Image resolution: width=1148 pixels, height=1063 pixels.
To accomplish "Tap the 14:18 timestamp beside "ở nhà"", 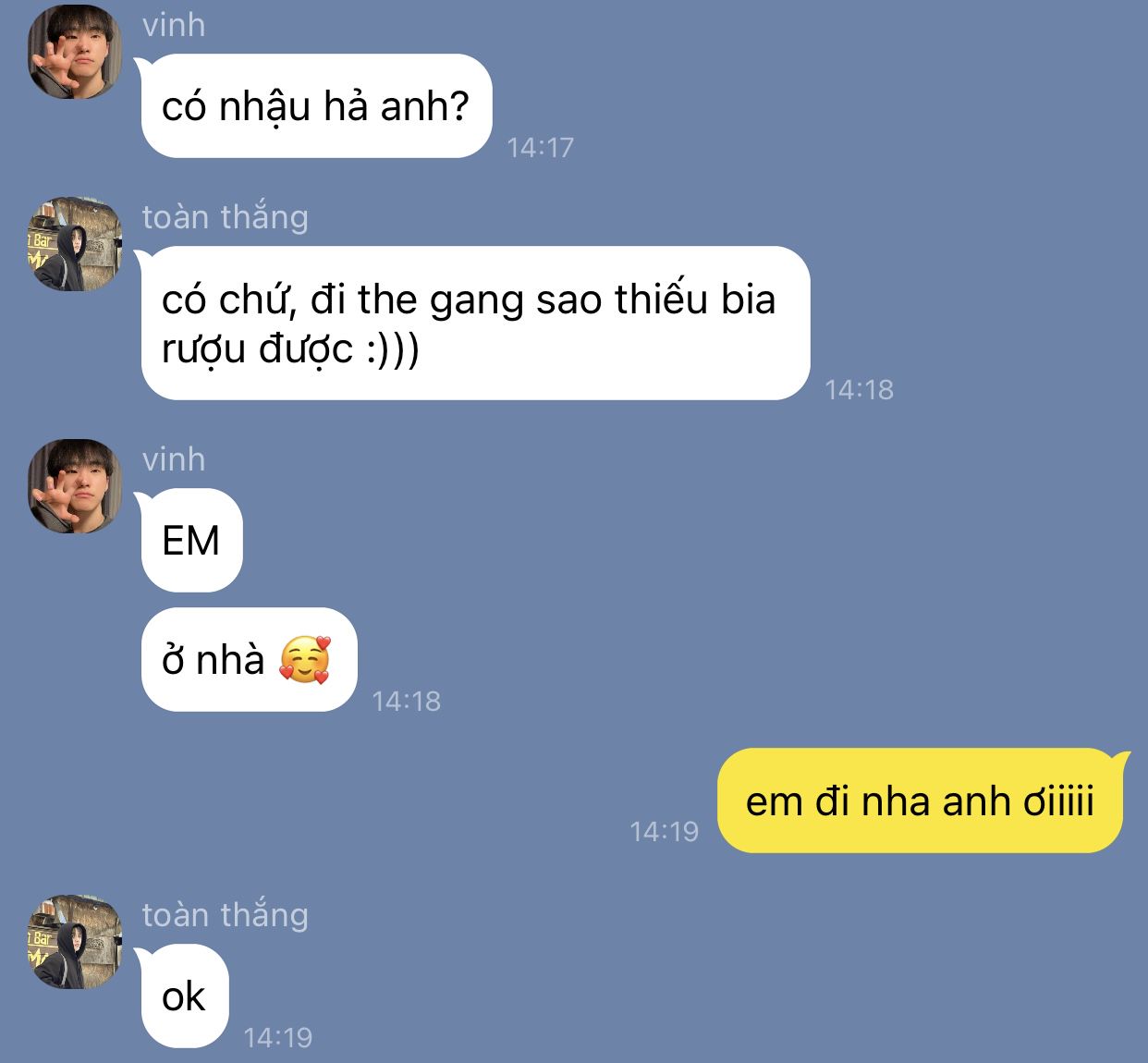I will (x=407, y=701).
